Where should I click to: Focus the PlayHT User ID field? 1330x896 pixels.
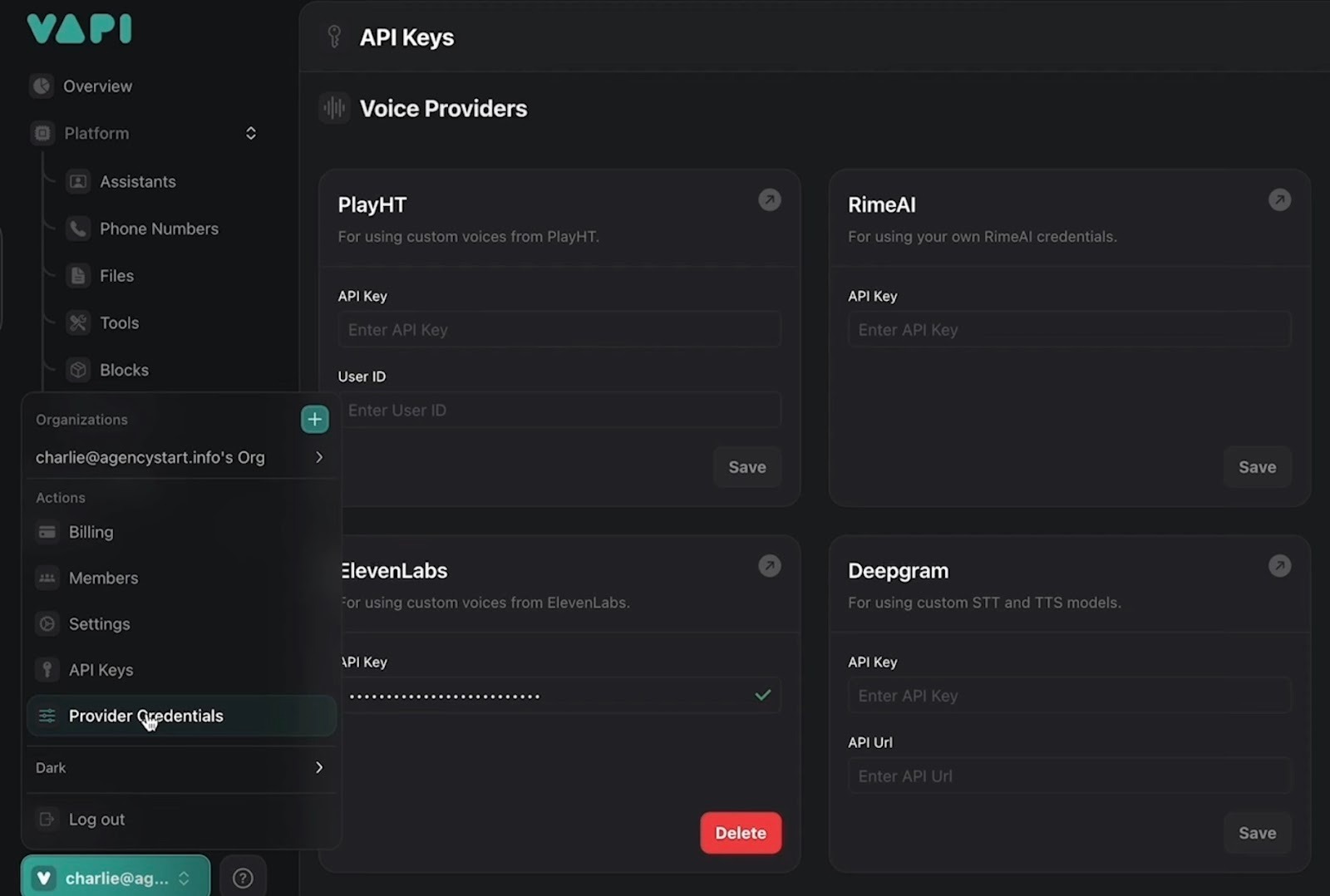point(559,411)
